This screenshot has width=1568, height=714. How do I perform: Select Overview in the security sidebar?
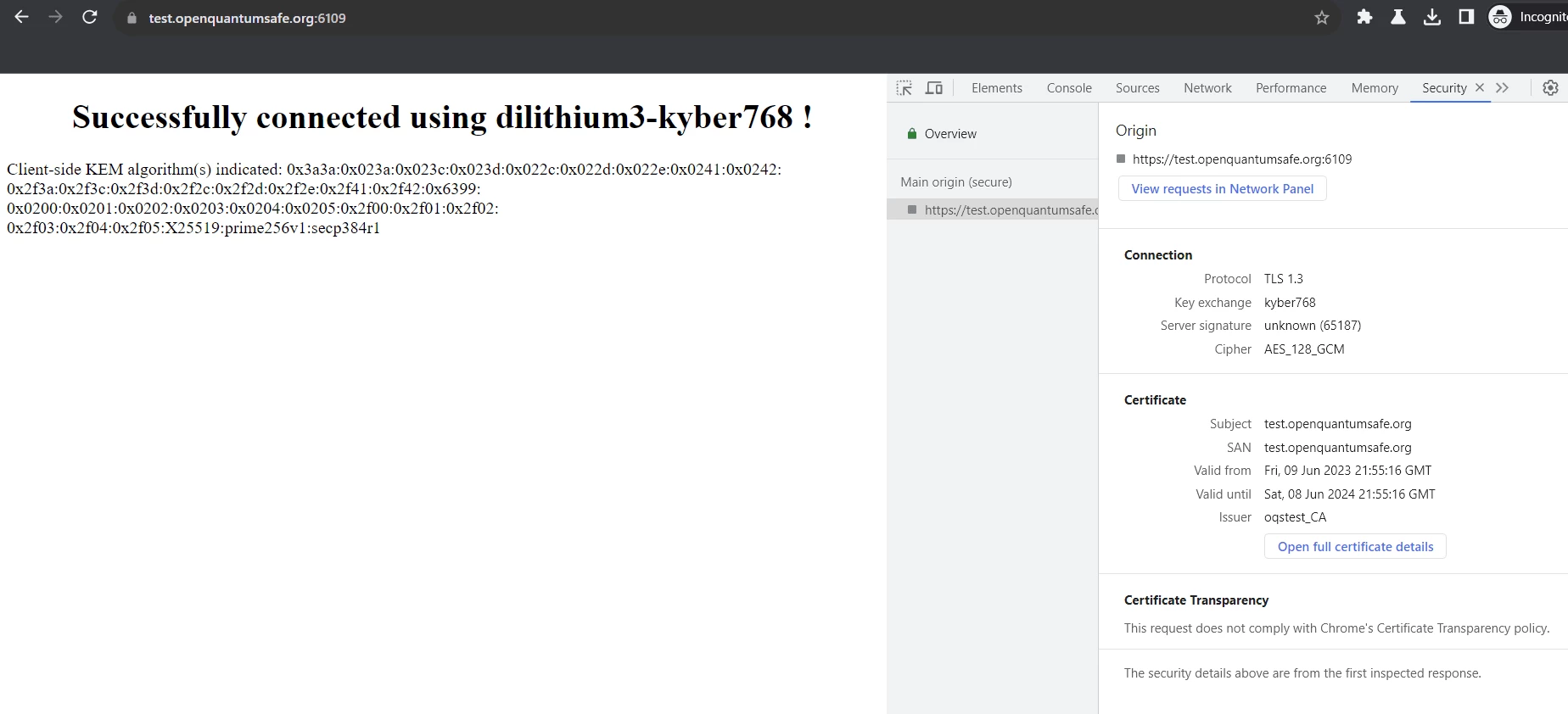(950, 134)
